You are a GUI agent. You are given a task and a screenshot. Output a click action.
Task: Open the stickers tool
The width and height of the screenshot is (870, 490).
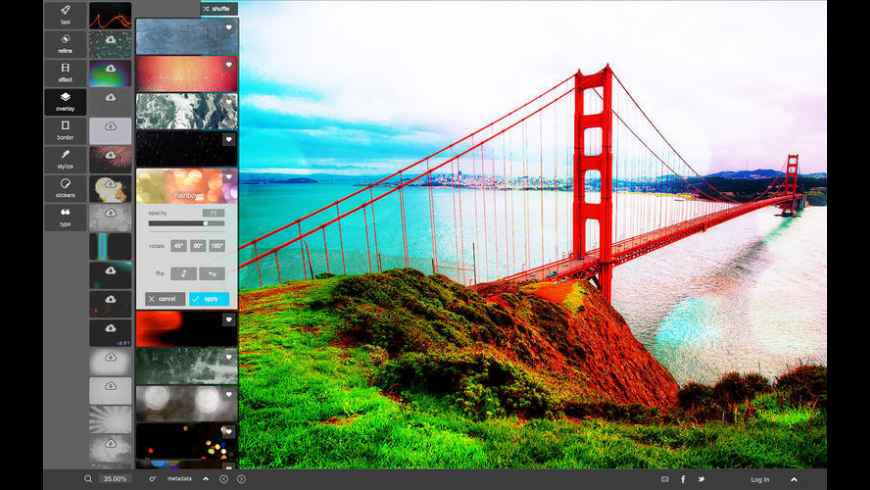pos(65,188)
